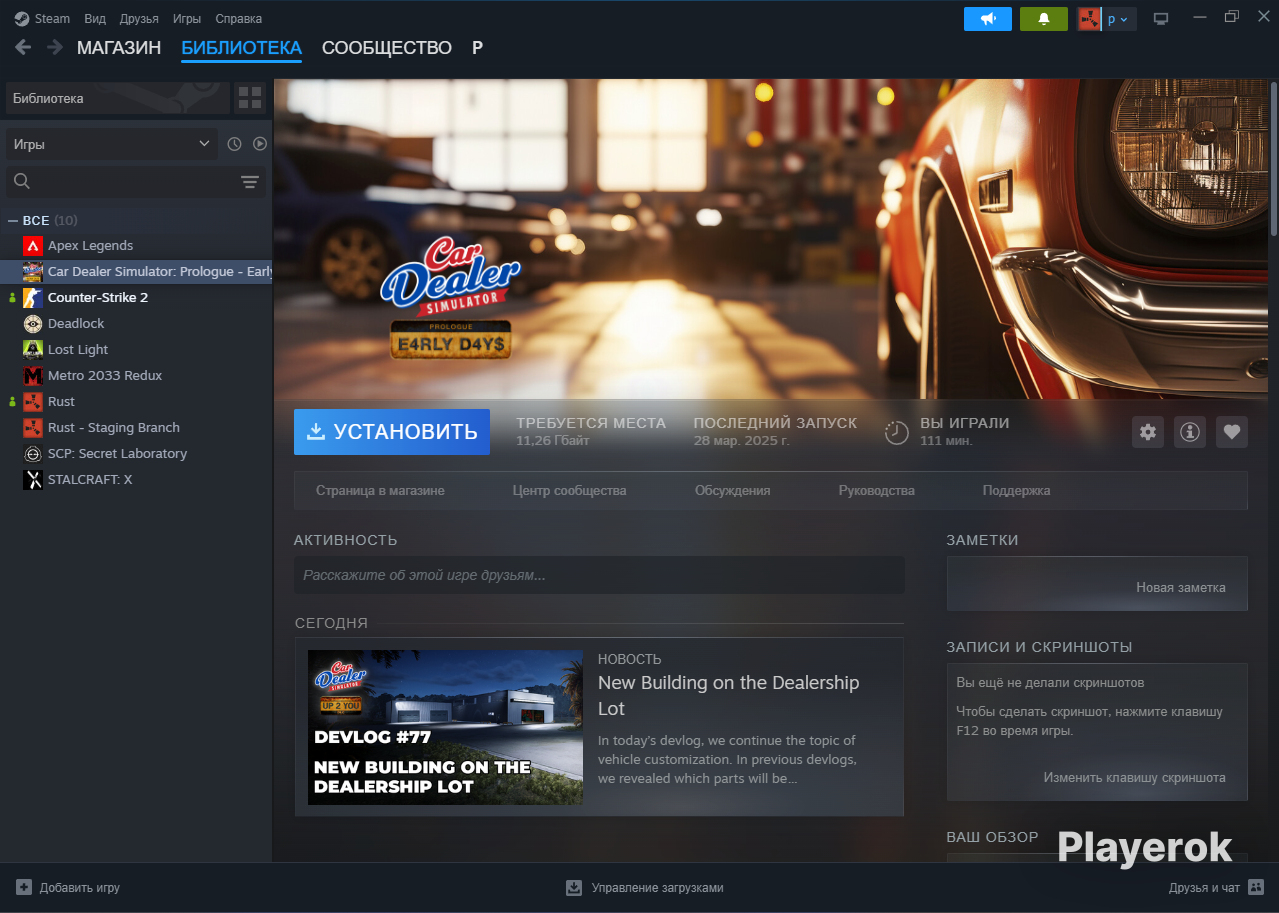Viewport: 1279px width, 913px height.
Task: Click the profile avatar picture
Action: coord(1089,19)
